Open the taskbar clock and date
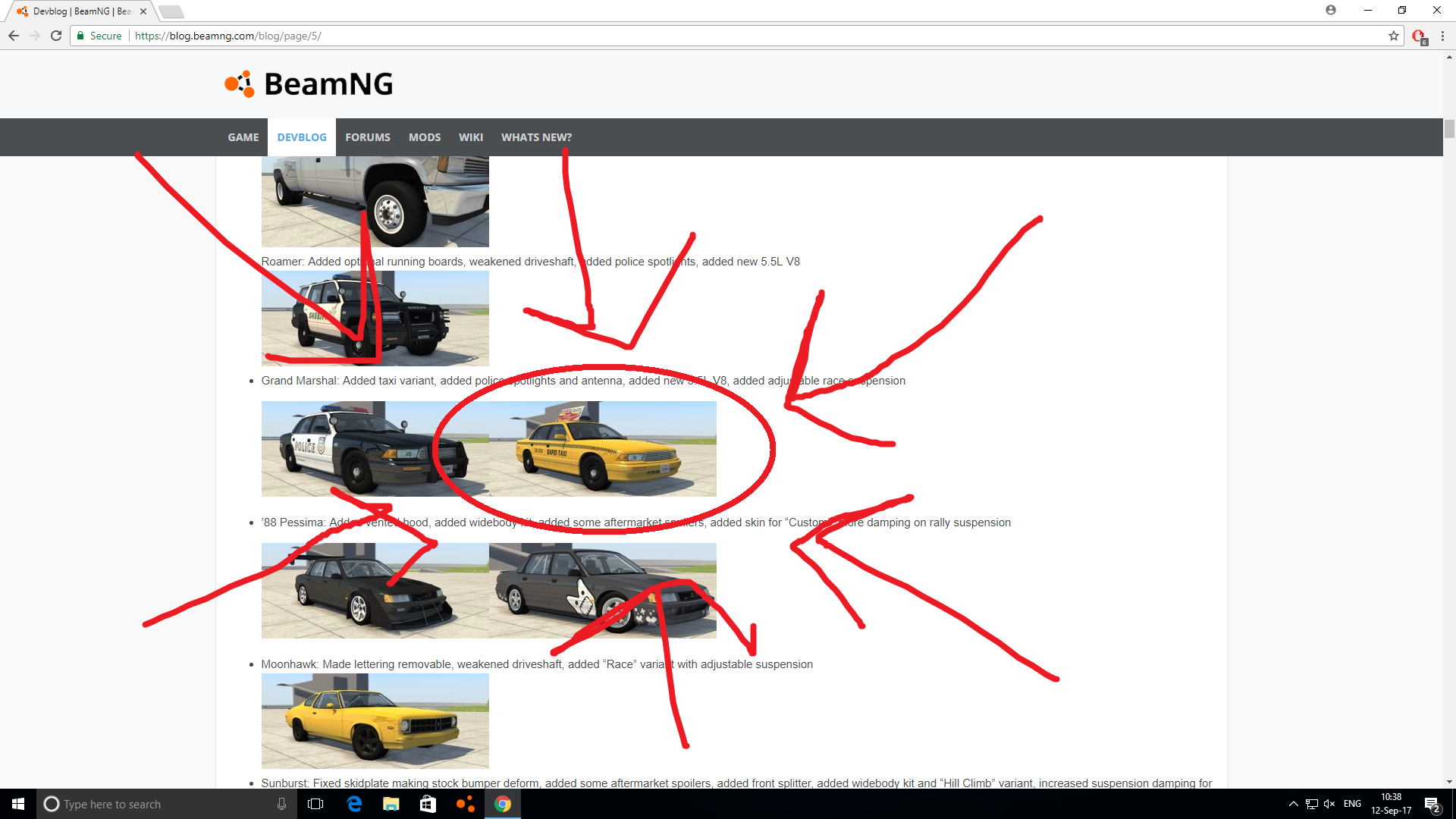1456x819 pixels. coord(1391,804)
